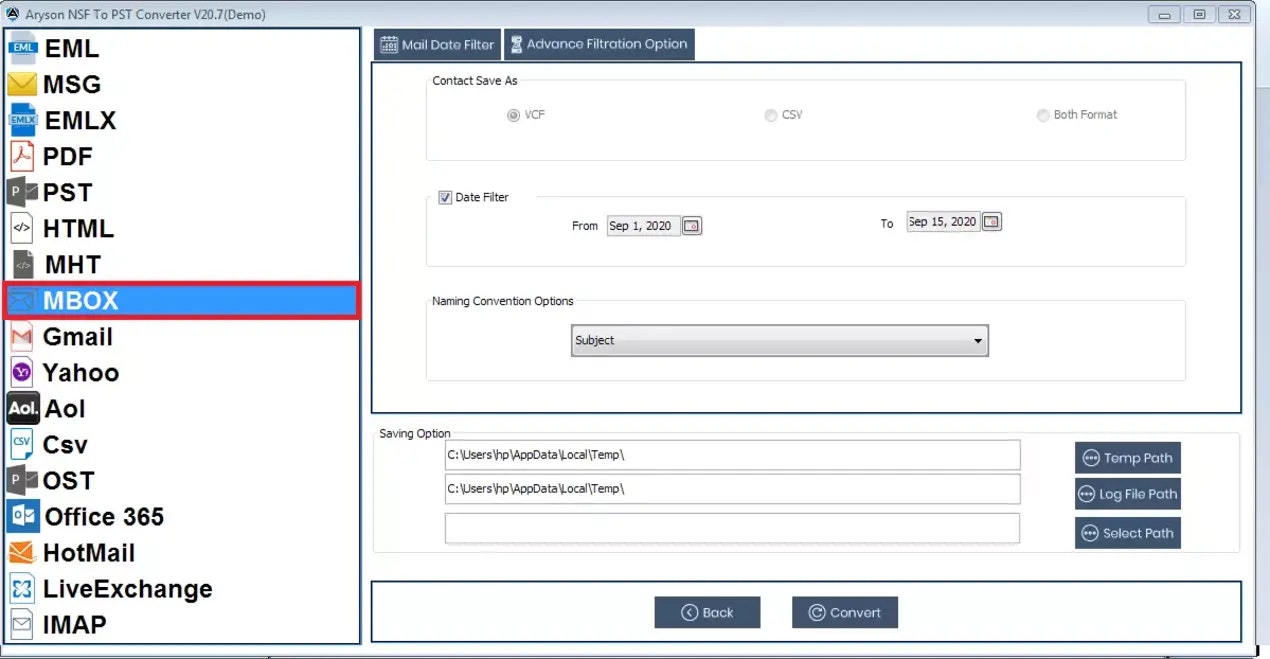Select the HotMail label
Image resolution: width=1270 pixels, height=659 pixels.
89,553
